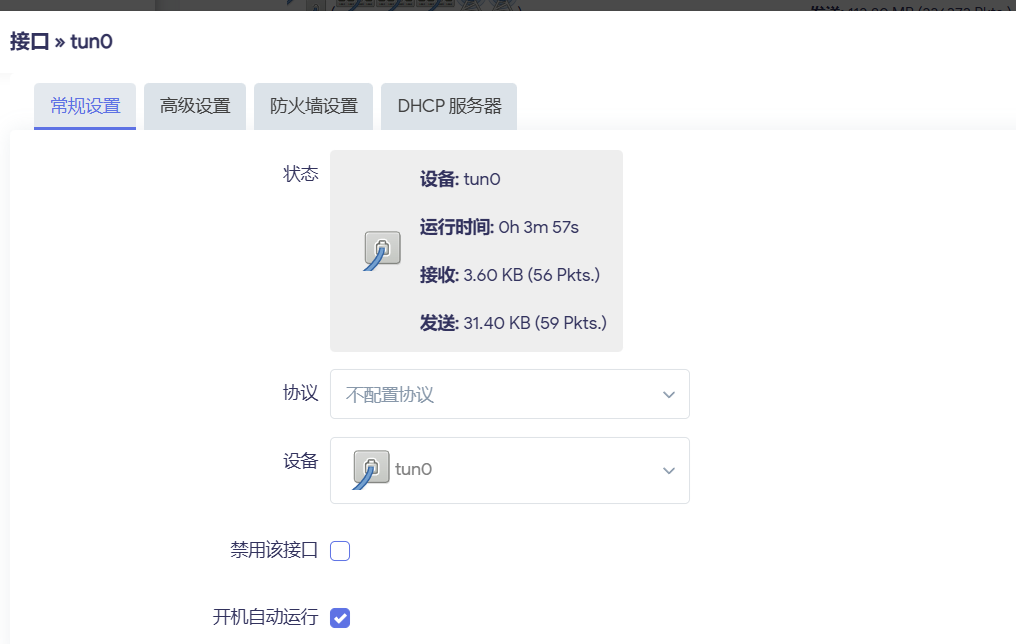Click the ethernet port icon in status box
Viewport: 1016px width, 644px height.
pyautogui.click(x=382, y=250)
